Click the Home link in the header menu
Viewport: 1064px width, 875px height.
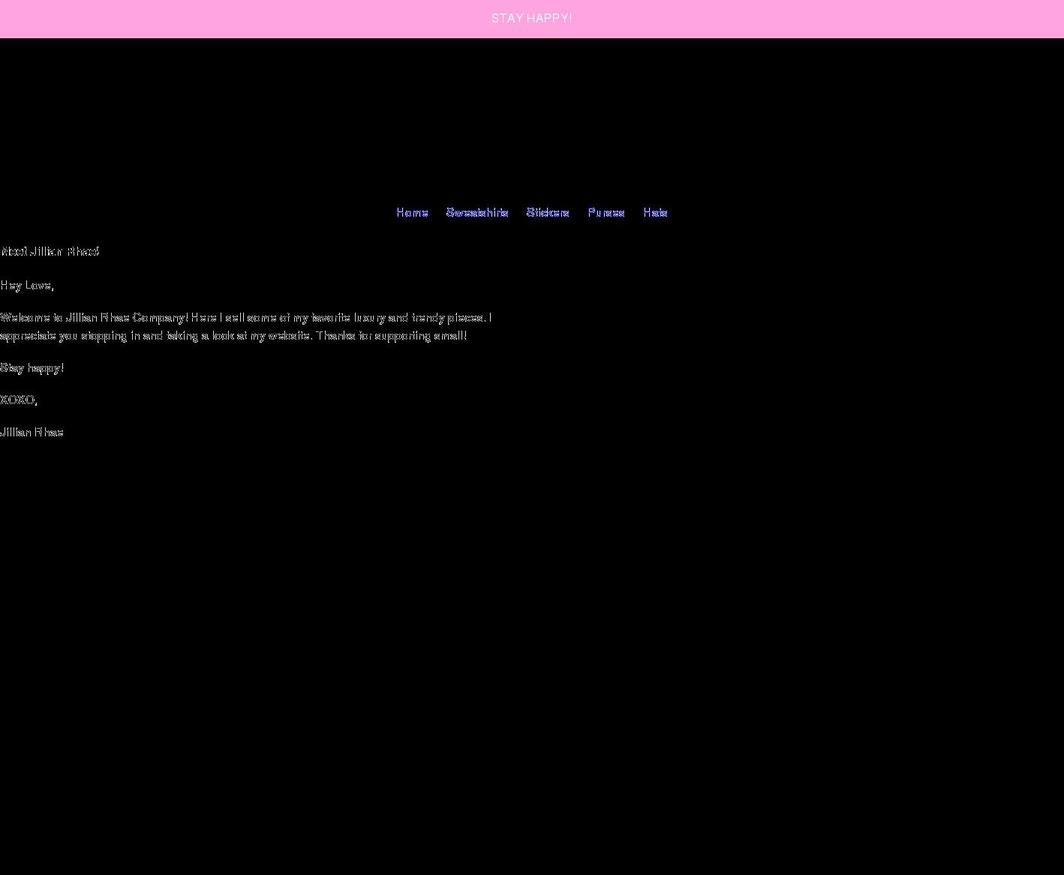(x=411, y=212)
